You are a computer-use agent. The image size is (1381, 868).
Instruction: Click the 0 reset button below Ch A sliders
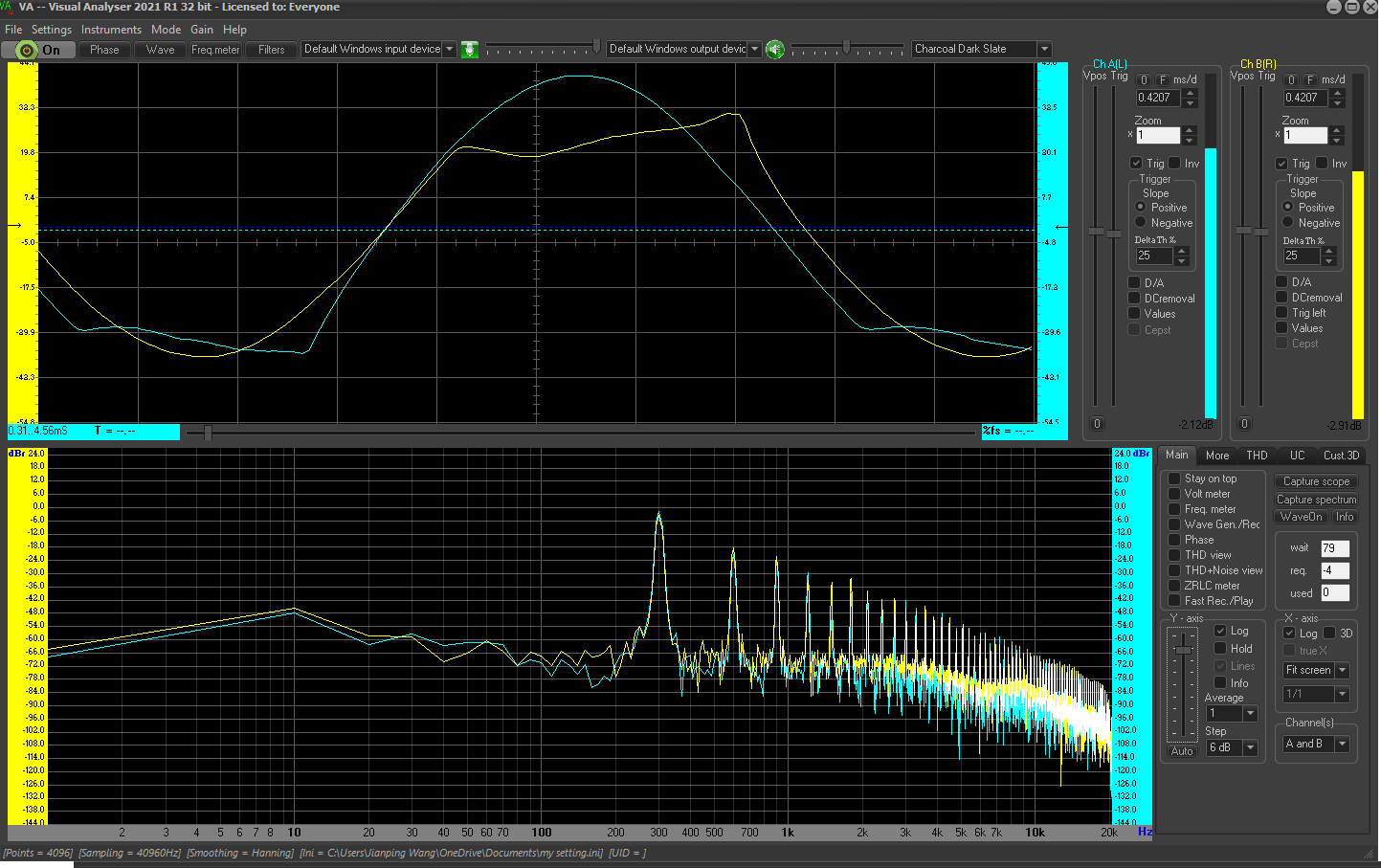[x=1097, y=424]
